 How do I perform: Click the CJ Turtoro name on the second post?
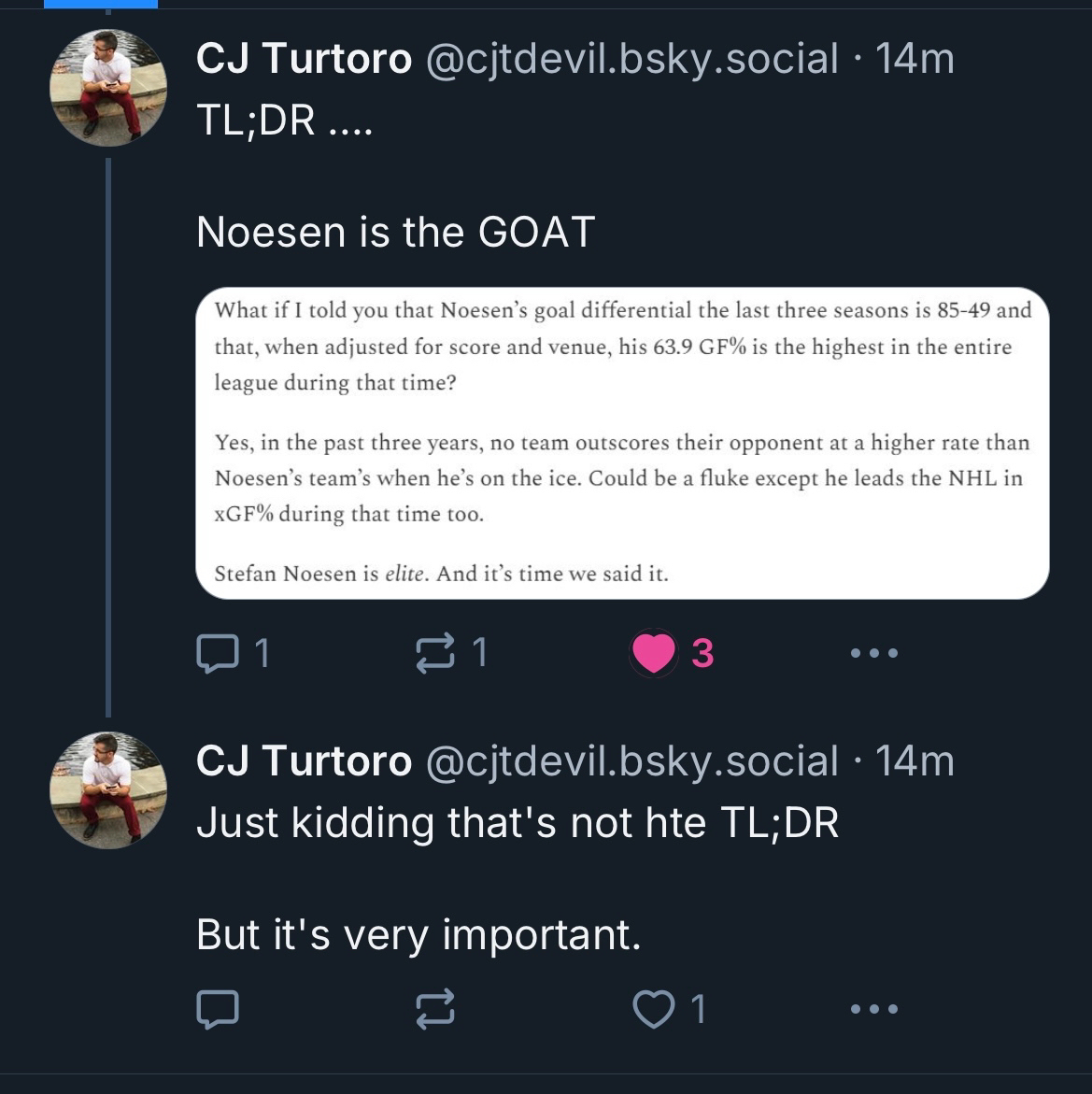coord(304,761)
